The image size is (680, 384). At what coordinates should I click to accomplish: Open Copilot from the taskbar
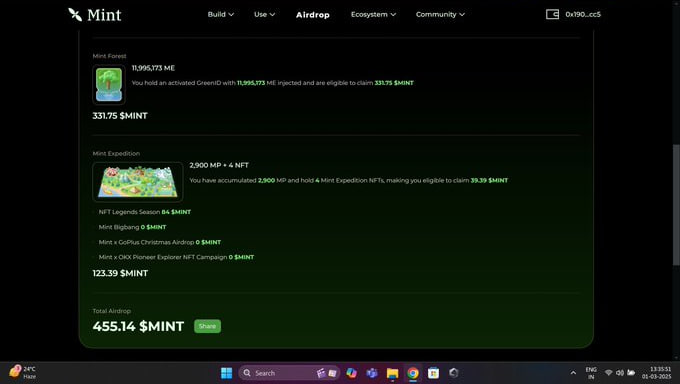351,373
